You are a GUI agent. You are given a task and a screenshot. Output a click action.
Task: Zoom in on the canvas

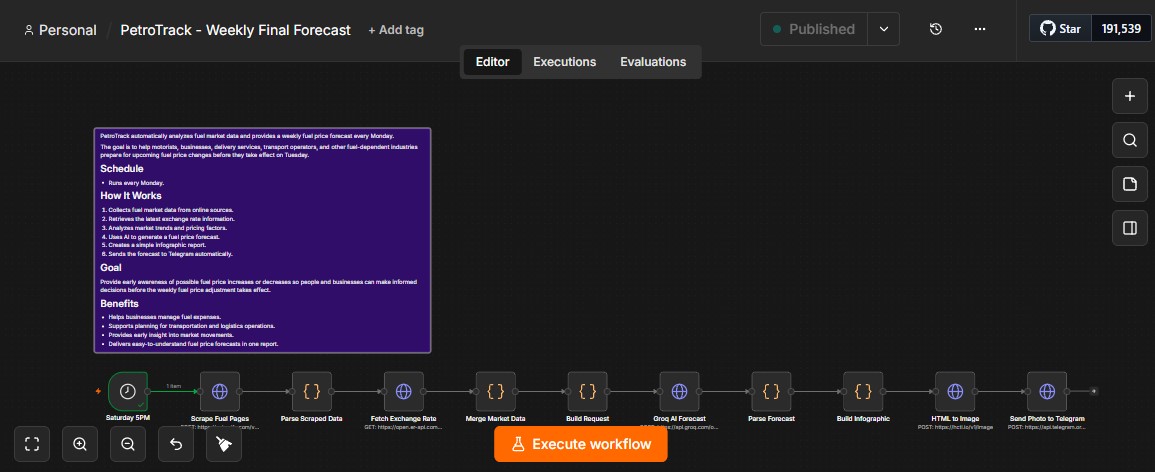[80, 444]
